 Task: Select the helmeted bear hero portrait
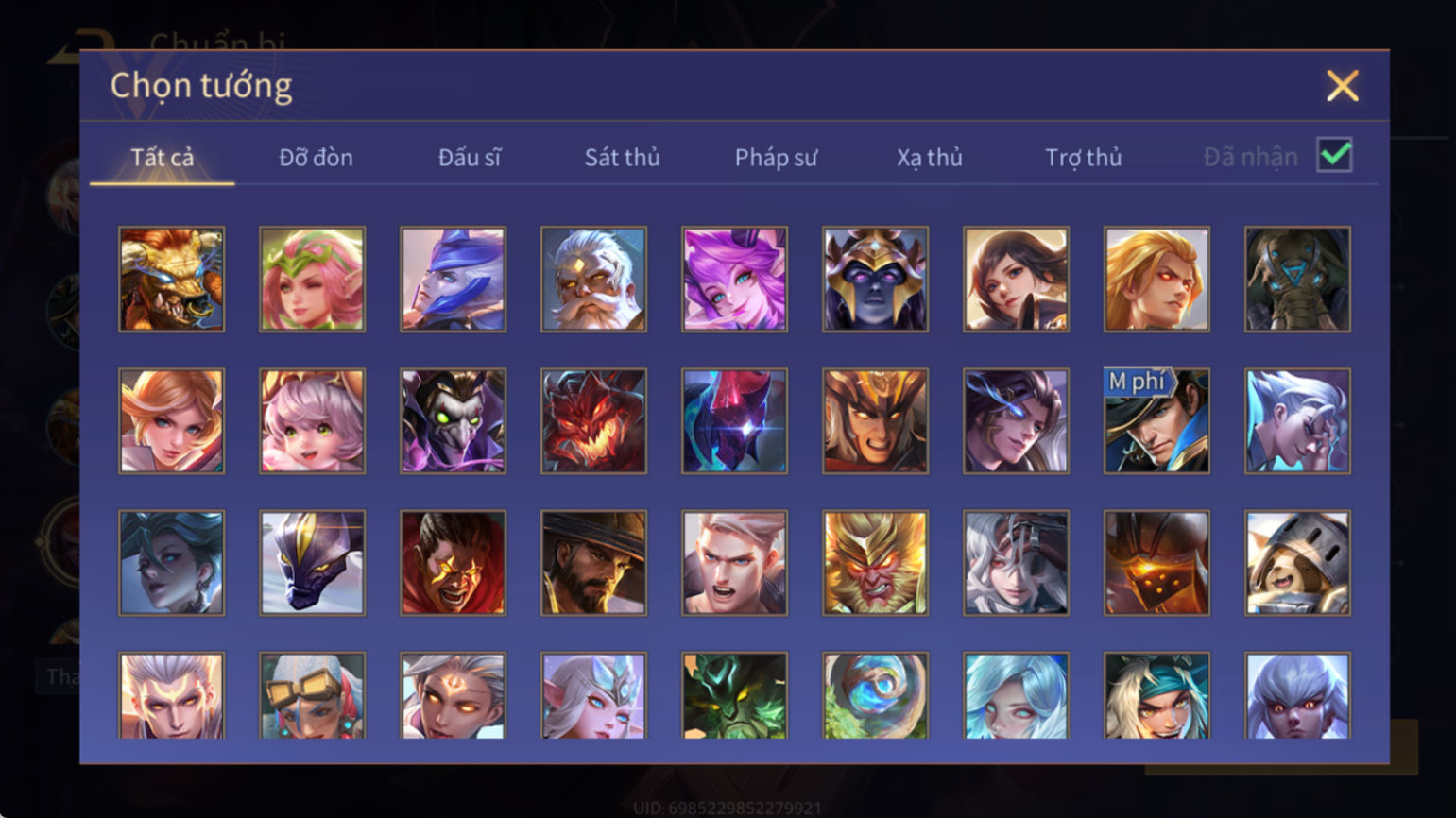(x=1297, y=563)
